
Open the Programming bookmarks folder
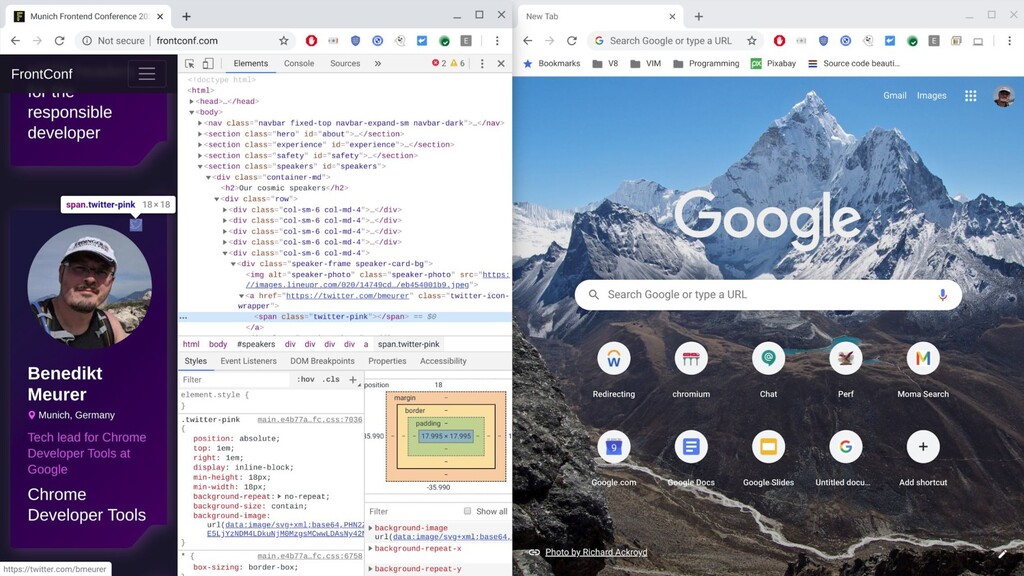[x=706, y=63]
